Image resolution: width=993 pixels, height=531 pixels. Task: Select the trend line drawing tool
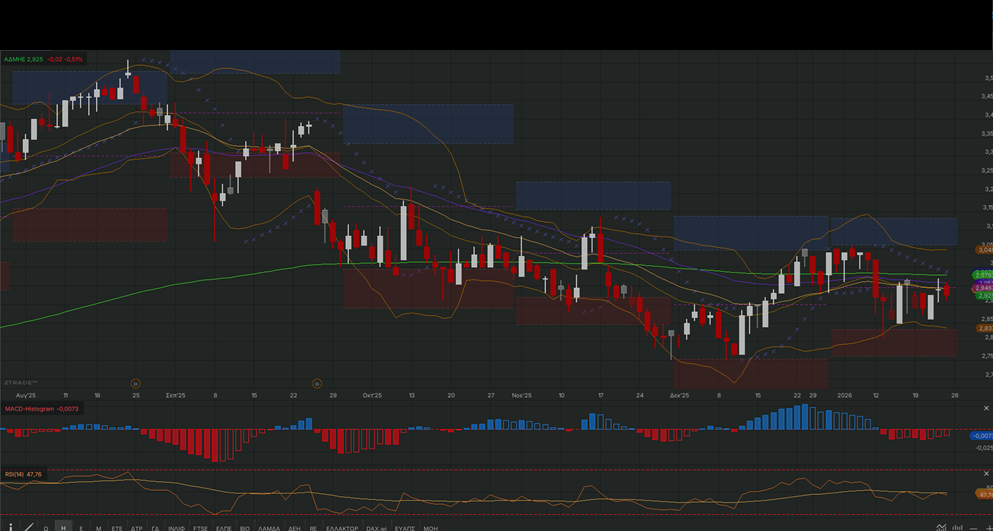pyautogui.click(x=29, y=527)
